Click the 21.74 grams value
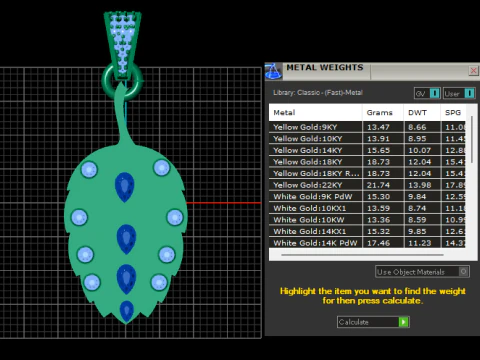 (378, 185)
